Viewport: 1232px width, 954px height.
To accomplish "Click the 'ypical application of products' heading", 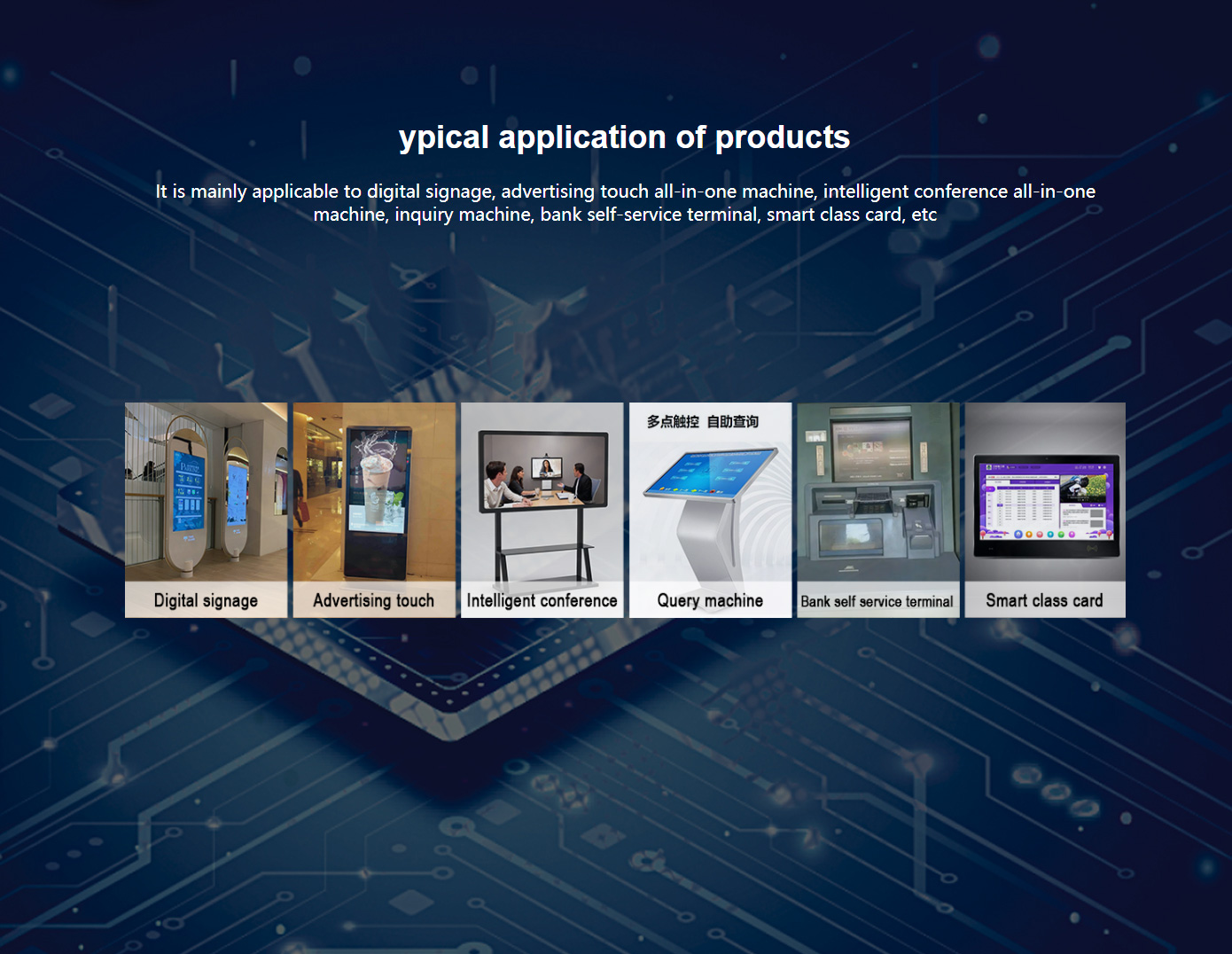I will click(x=624, y=137).
